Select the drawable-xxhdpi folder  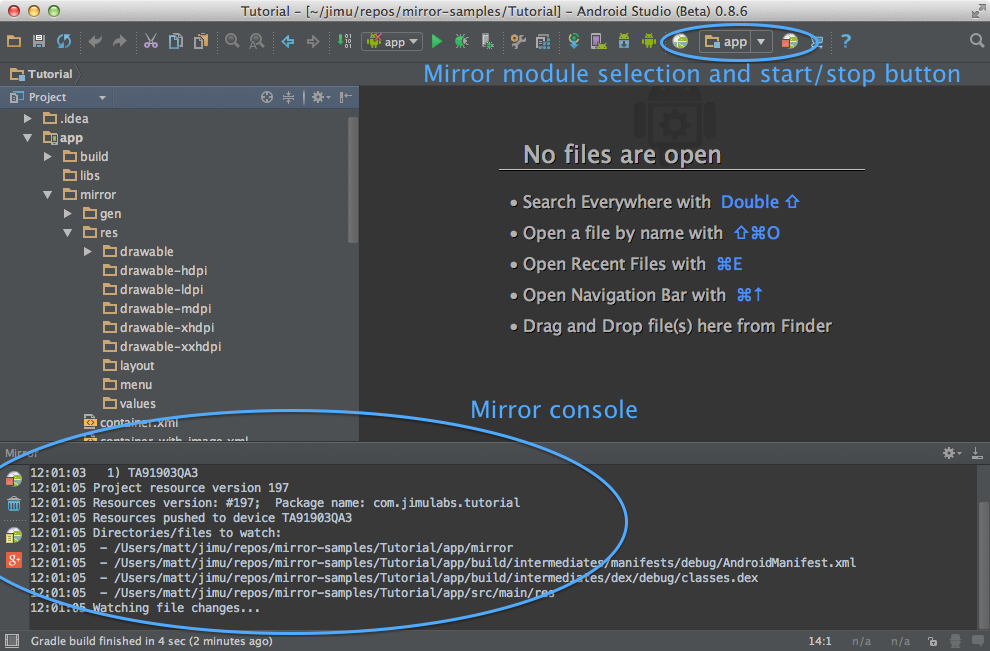tap(162, 347)
